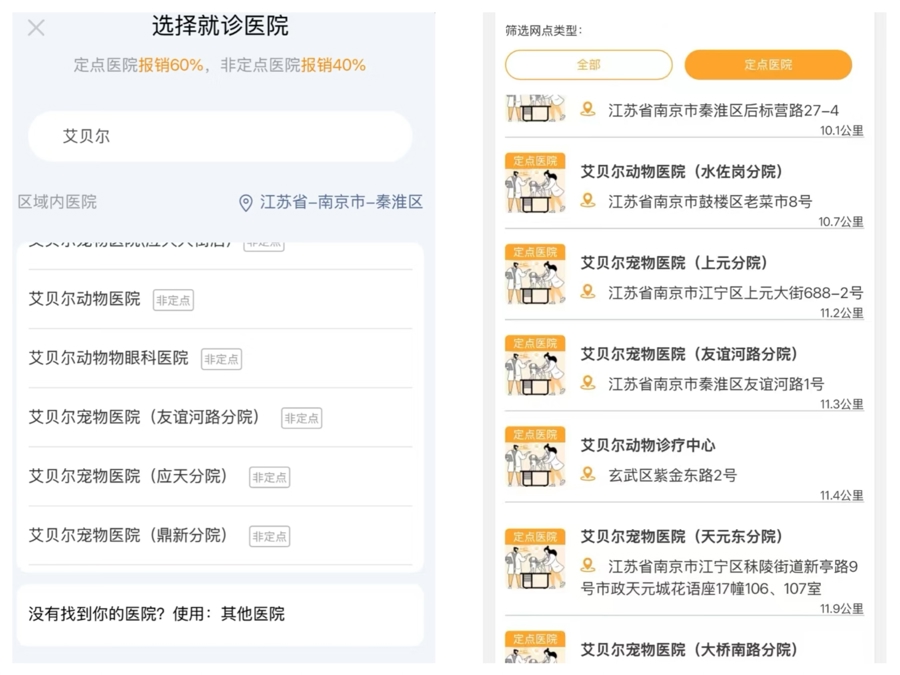Open region selector 江苏省-南京市-秦淮区
Viewport: 900px width, 675px height.
coord(341,202)
